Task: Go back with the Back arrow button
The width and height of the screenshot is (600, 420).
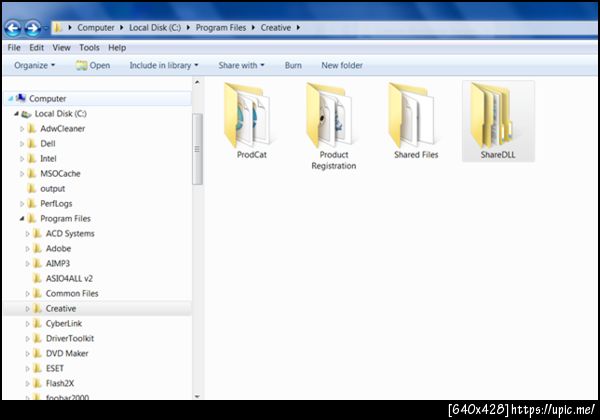Action: [13, 28]
